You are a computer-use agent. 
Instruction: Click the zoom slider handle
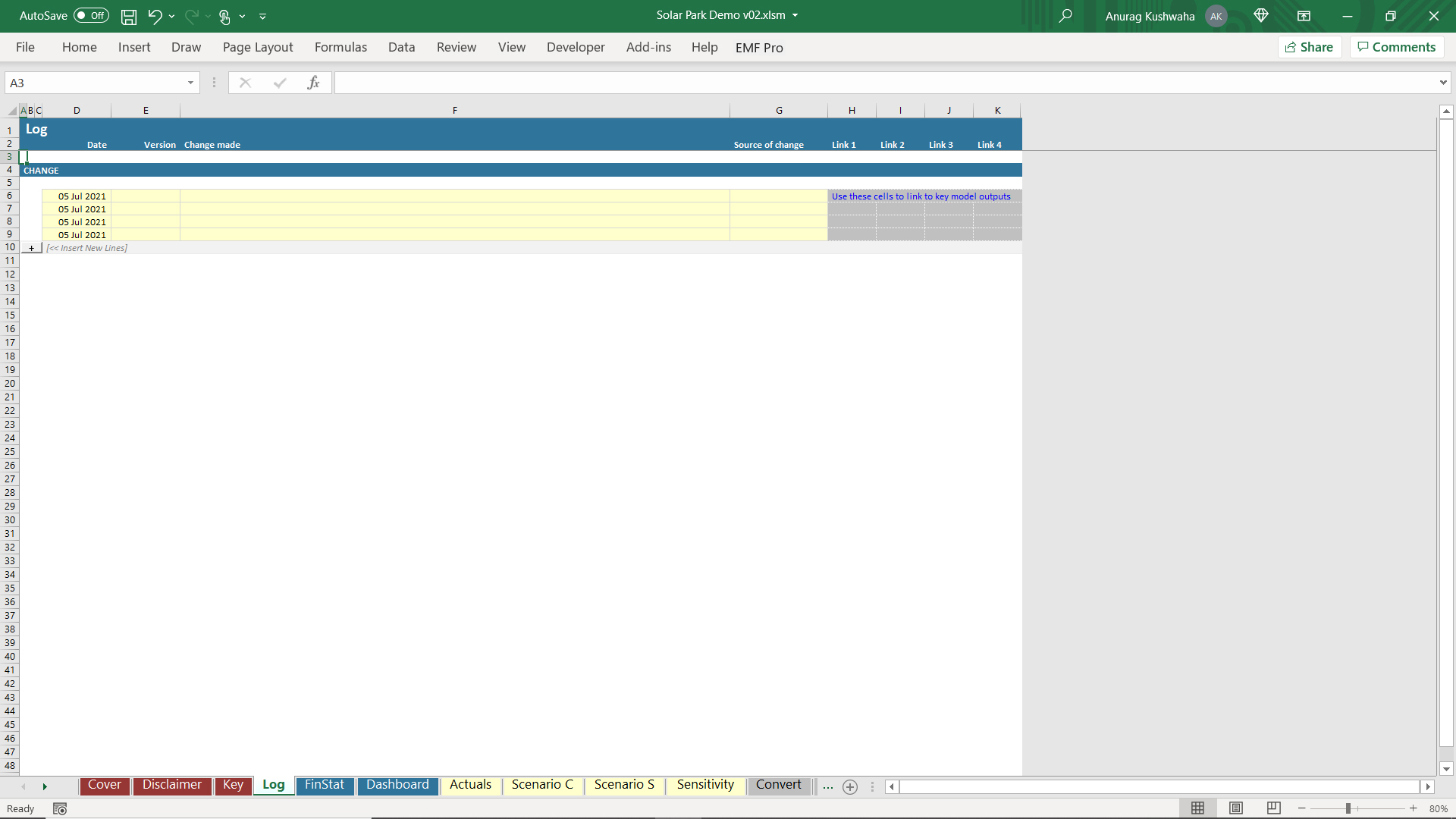point(1348,808)
